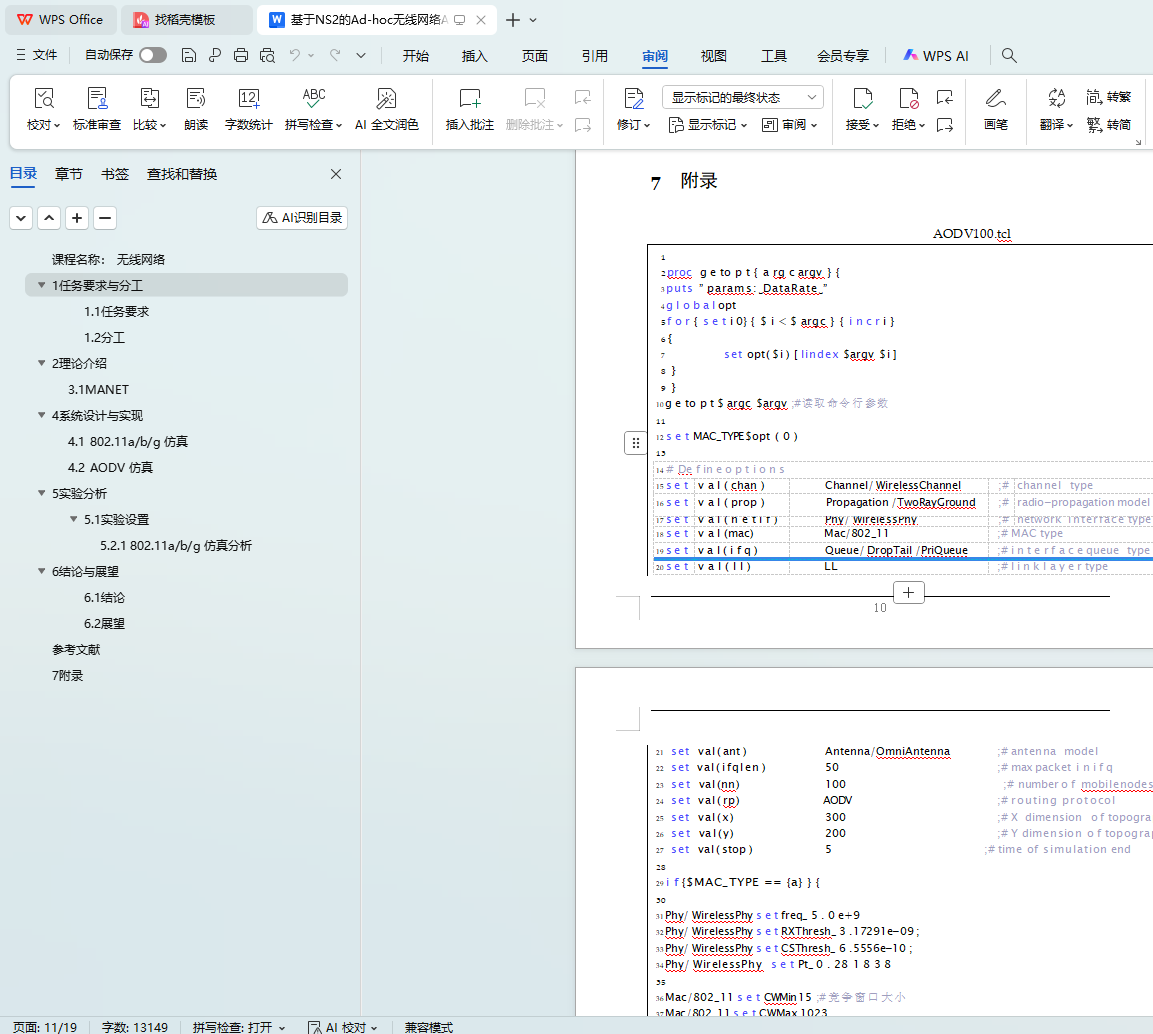Jump to 4.2 AODV 仿真 in the outline

110,468
